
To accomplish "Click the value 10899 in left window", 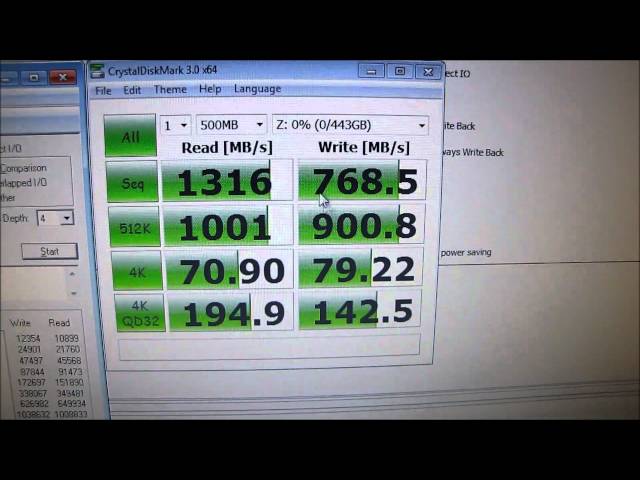I will [x=67, y=338].
